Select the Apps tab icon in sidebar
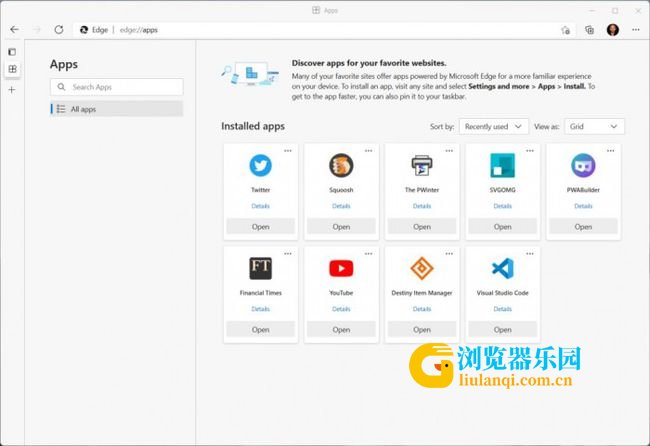 click(x=12, y=69)
